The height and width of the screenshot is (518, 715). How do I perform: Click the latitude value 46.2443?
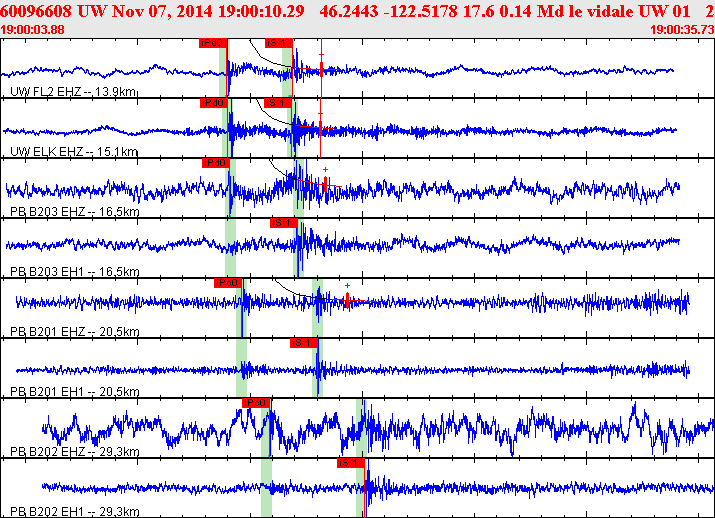click(x=349, y=11)
